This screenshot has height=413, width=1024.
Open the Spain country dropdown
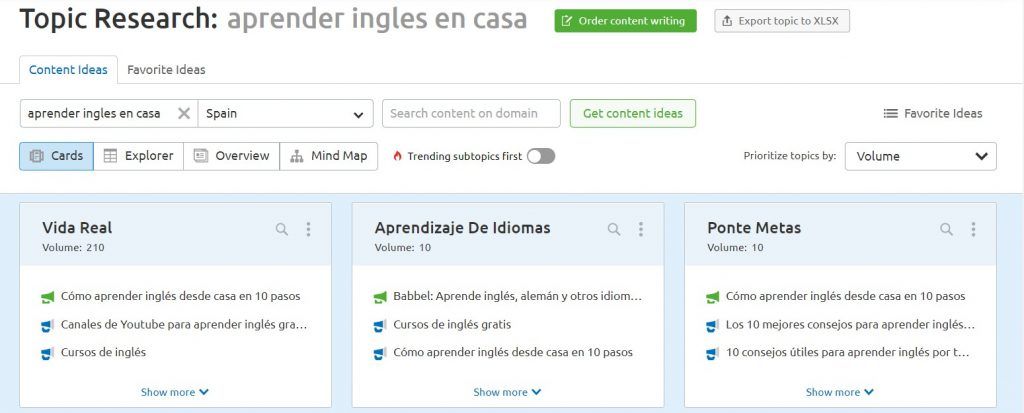click(x=285, y=114)
